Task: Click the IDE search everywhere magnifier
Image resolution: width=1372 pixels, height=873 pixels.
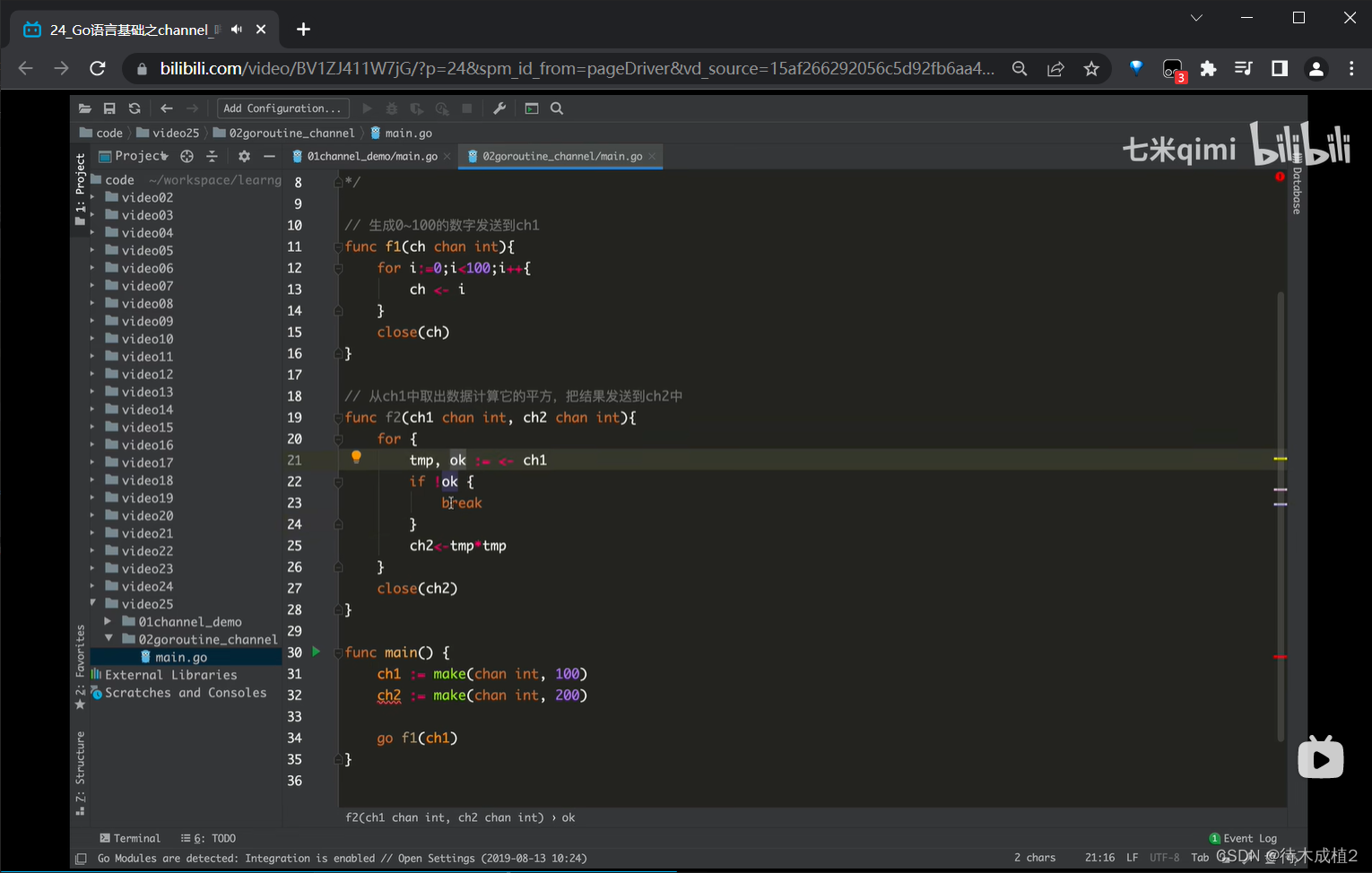Action: coord(557,108)
